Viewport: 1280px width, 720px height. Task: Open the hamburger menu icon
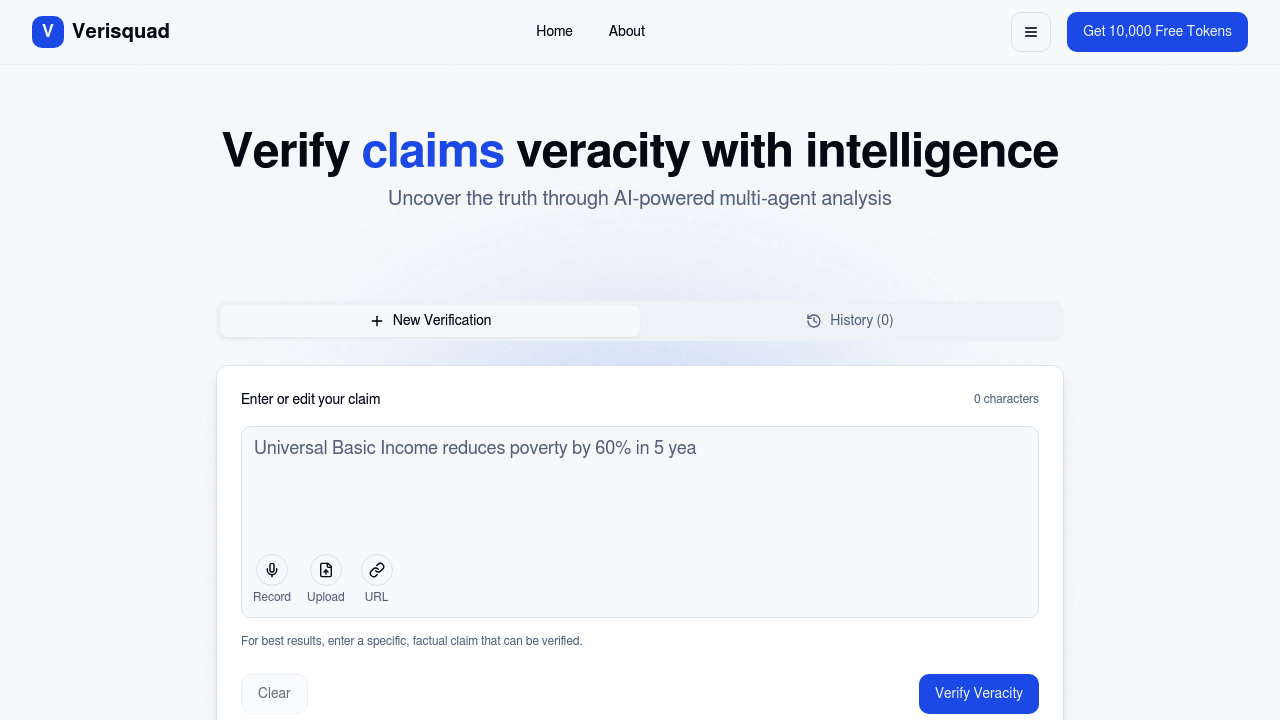1031,31
